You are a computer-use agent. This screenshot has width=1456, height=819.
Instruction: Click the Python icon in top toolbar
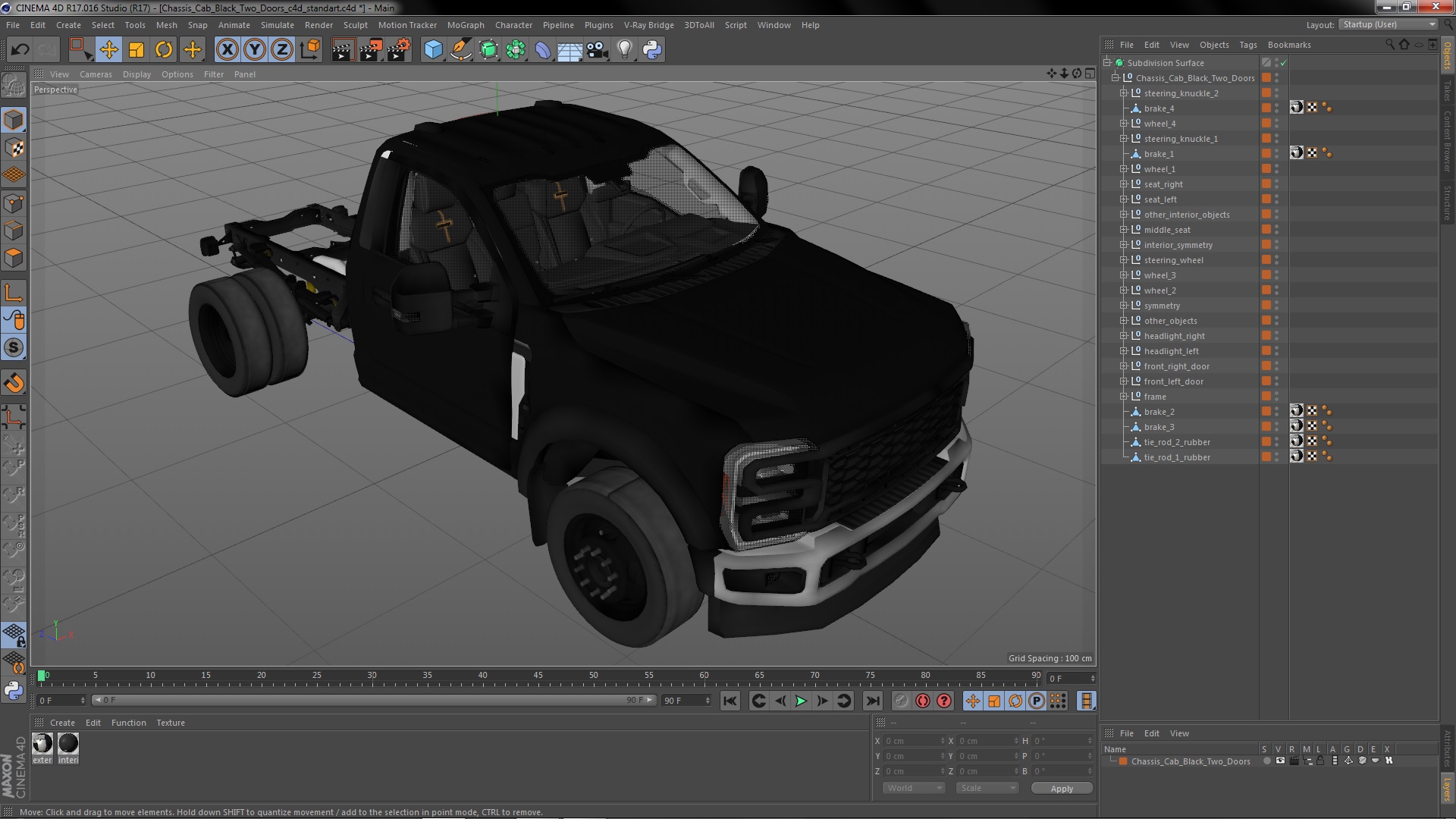(652, 50)
